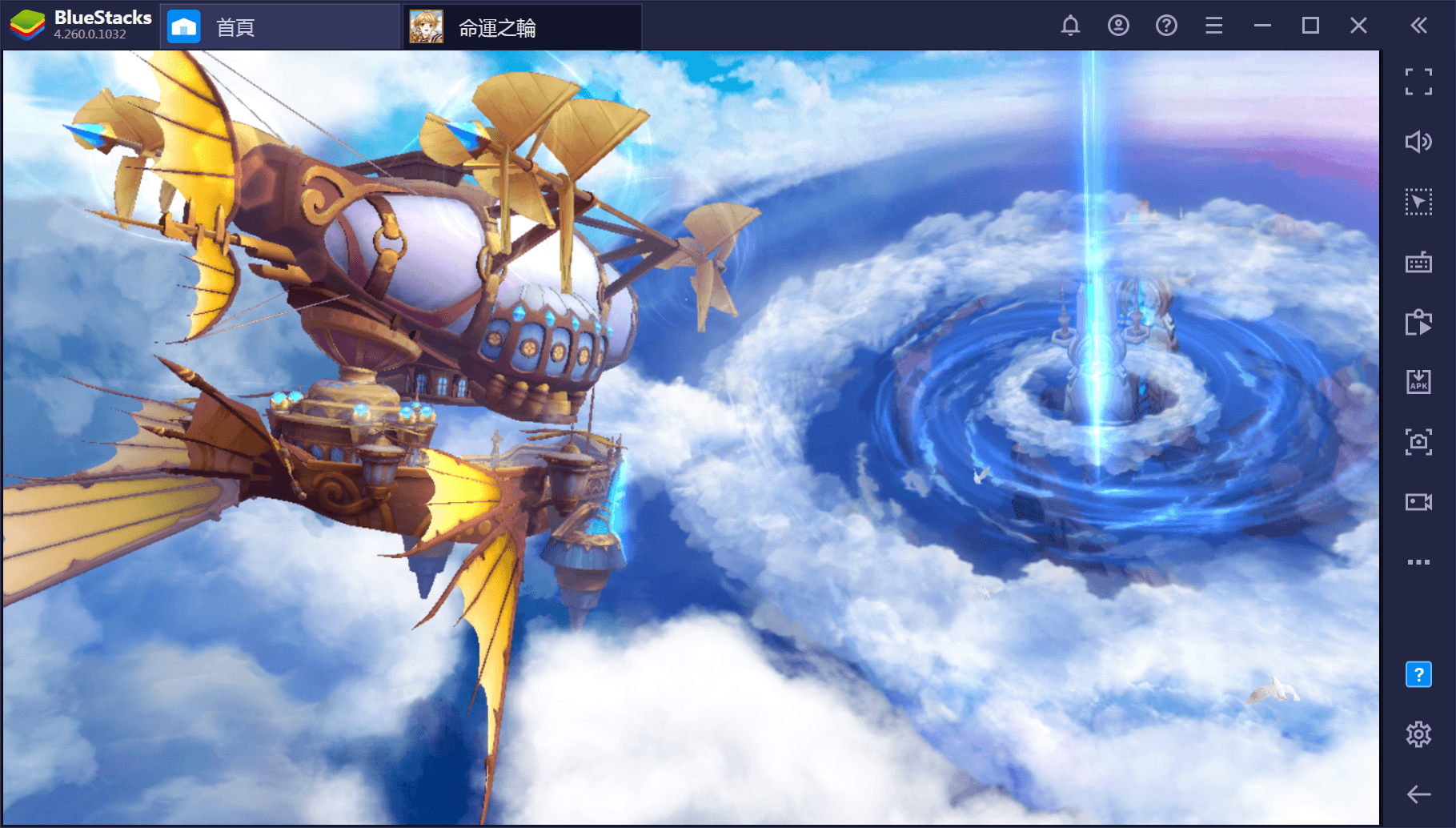
Task: Open the blue help guide button
Action: (1418, 674)
